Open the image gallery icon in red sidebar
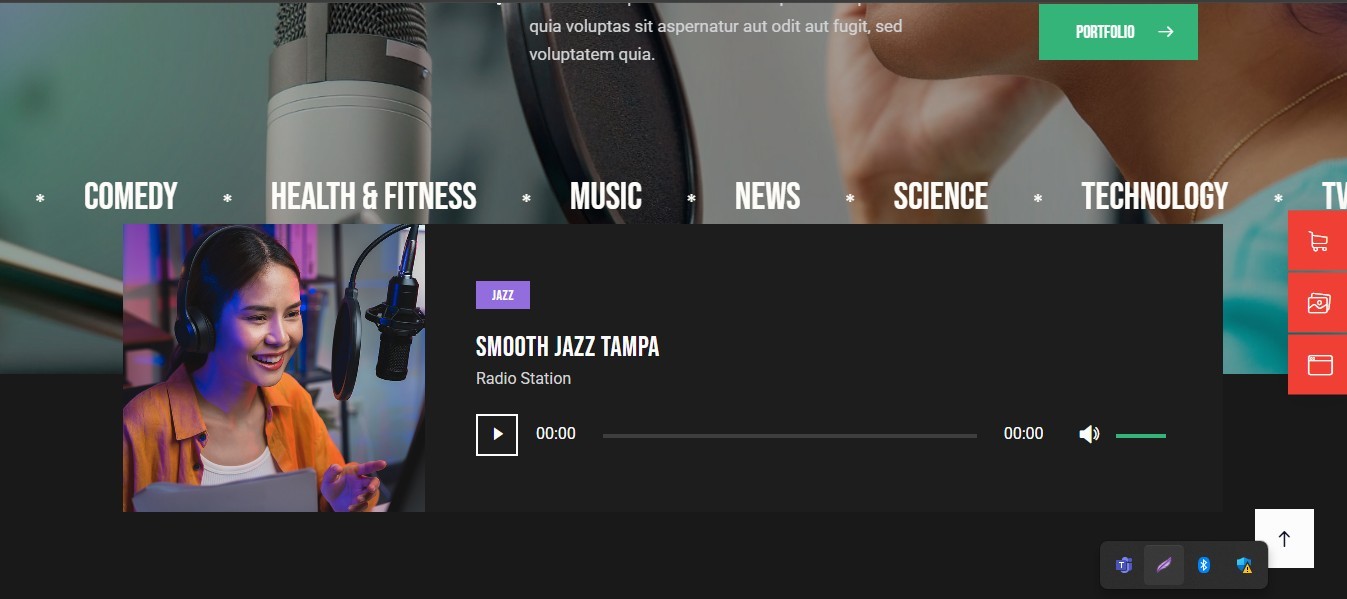 point(1318,303)
